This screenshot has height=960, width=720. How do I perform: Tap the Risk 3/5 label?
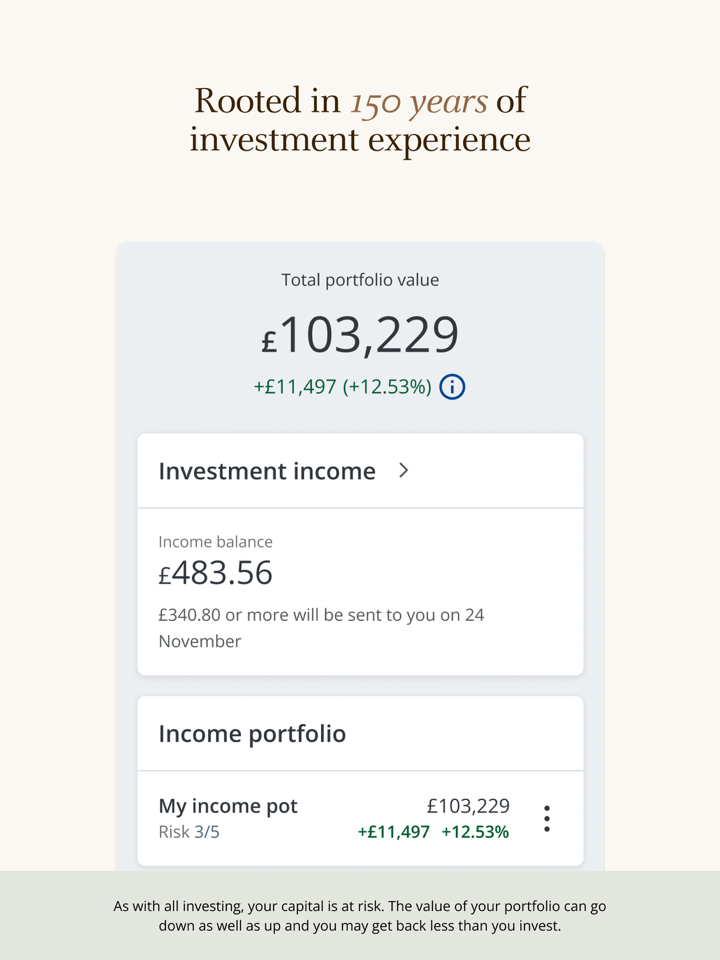pyautogui.click(x=189, y=832)
